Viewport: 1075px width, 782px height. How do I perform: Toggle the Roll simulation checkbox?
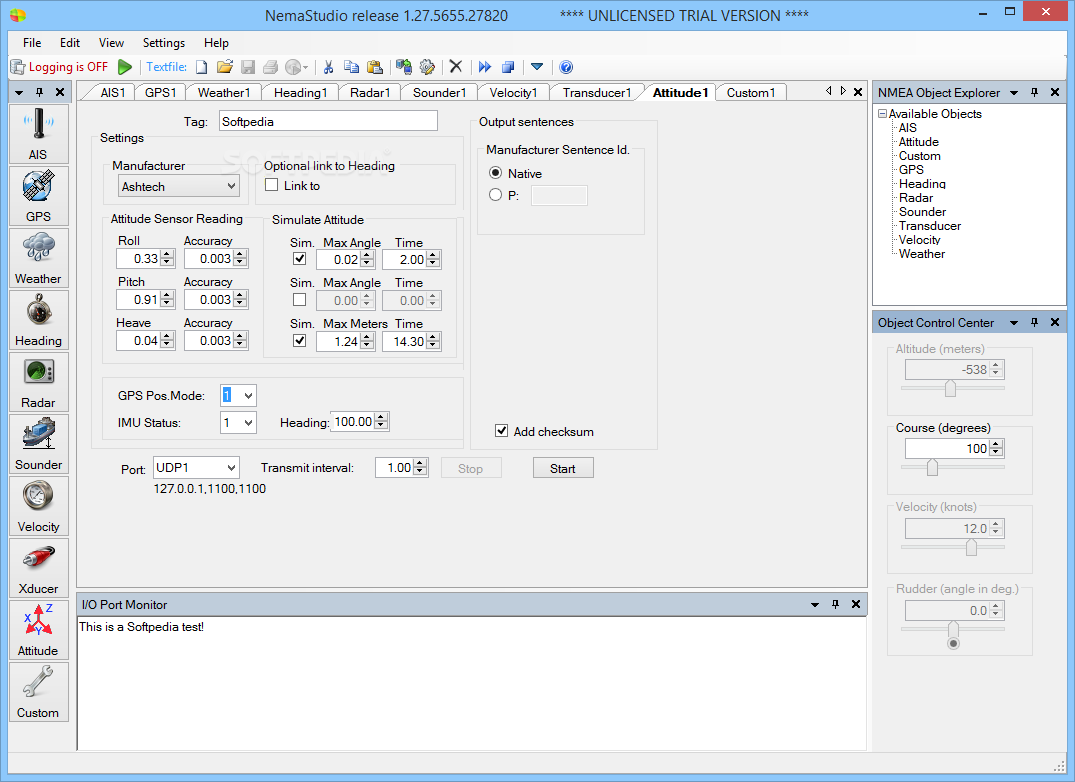pos(299,259)
